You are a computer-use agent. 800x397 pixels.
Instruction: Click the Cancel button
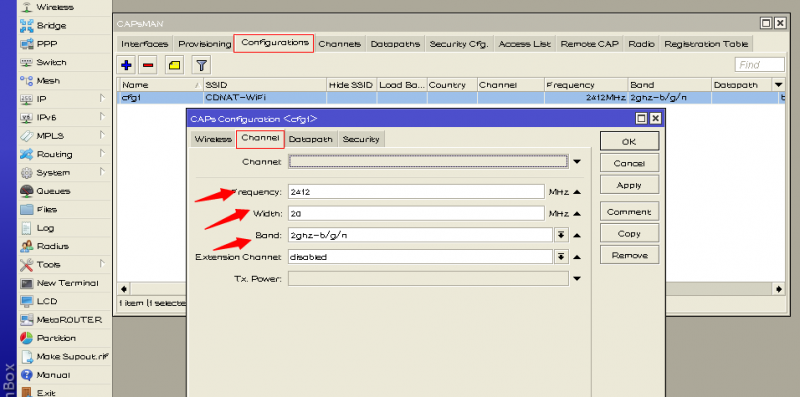tap(629, 163)
